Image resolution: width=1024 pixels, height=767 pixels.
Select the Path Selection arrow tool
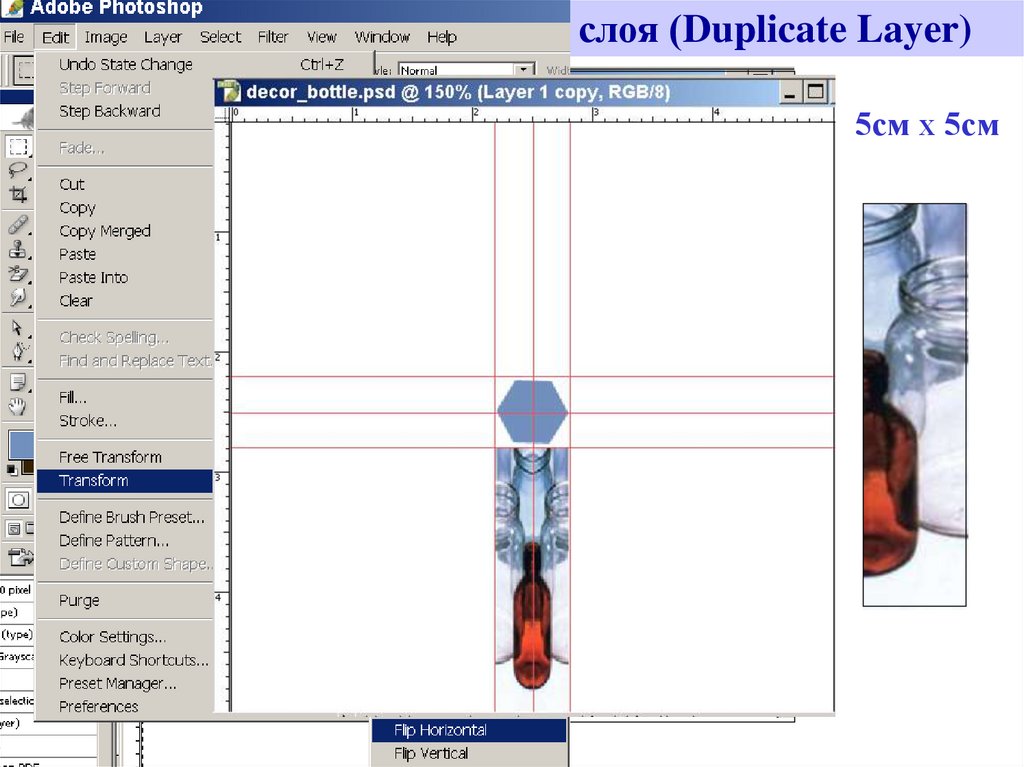(18, 327)
